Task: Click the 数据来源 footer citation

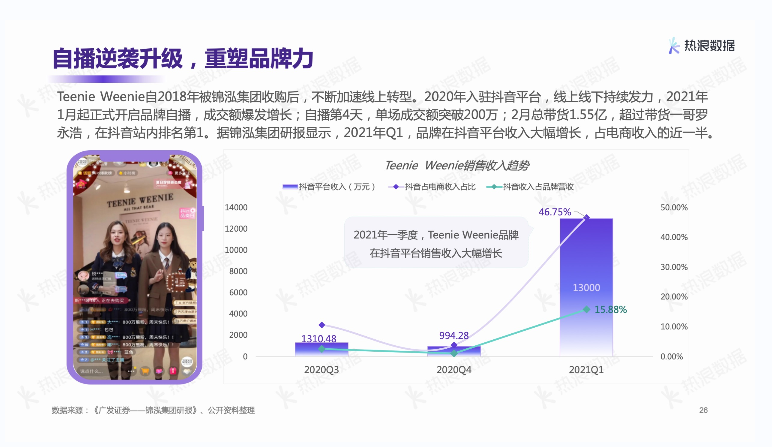Action: 153,410
